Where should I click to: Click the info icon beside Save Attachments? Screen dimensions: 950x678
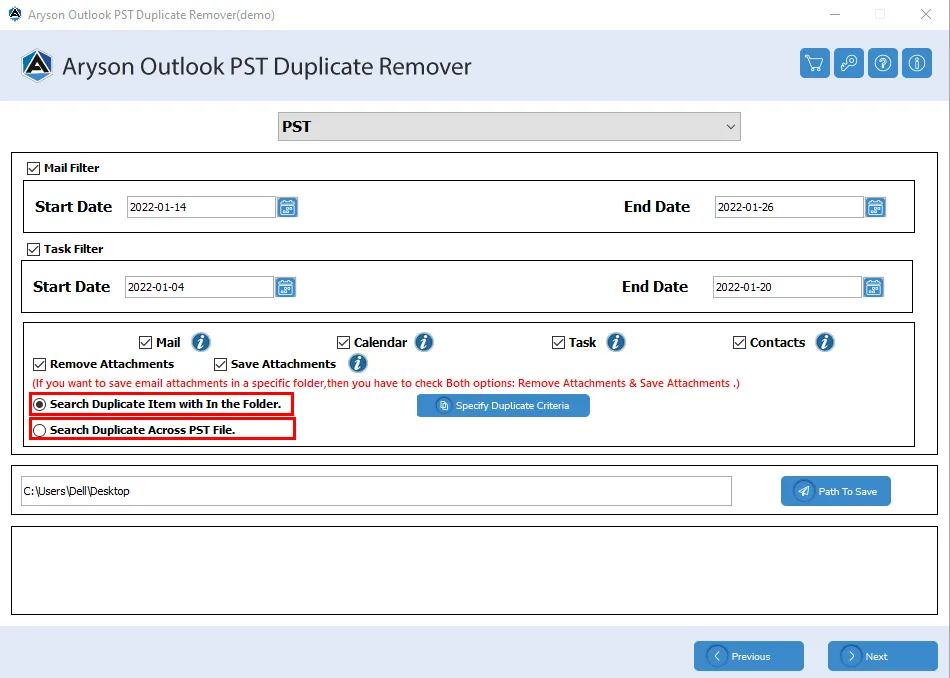tap(358, 364)
